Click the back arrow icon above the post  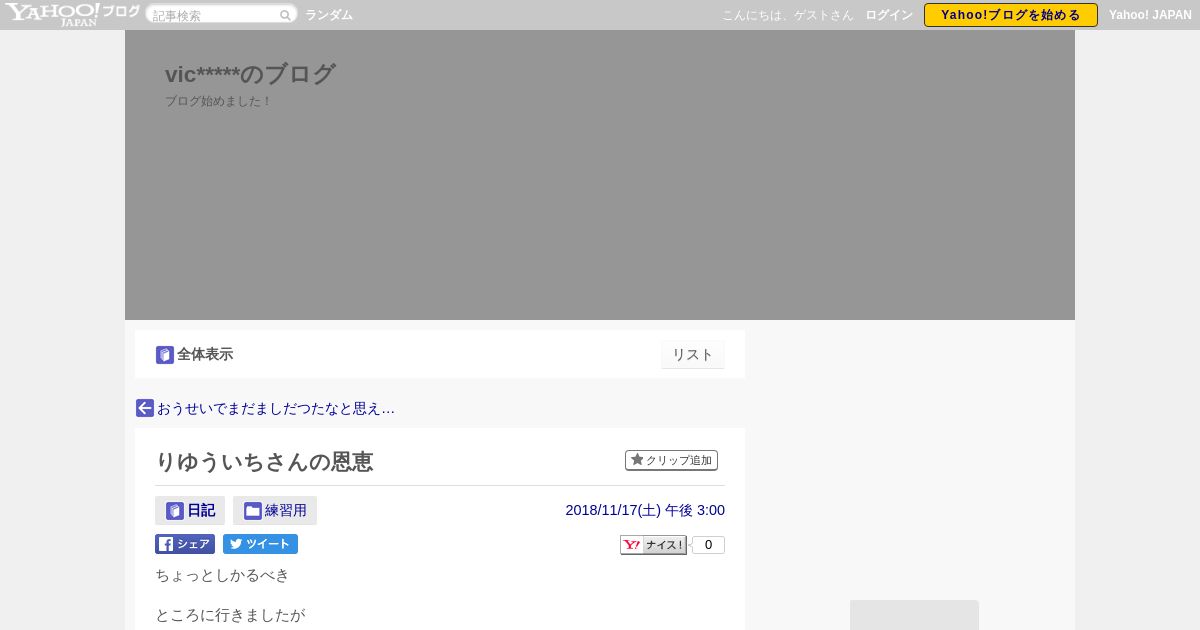click(x=145, y=408)
